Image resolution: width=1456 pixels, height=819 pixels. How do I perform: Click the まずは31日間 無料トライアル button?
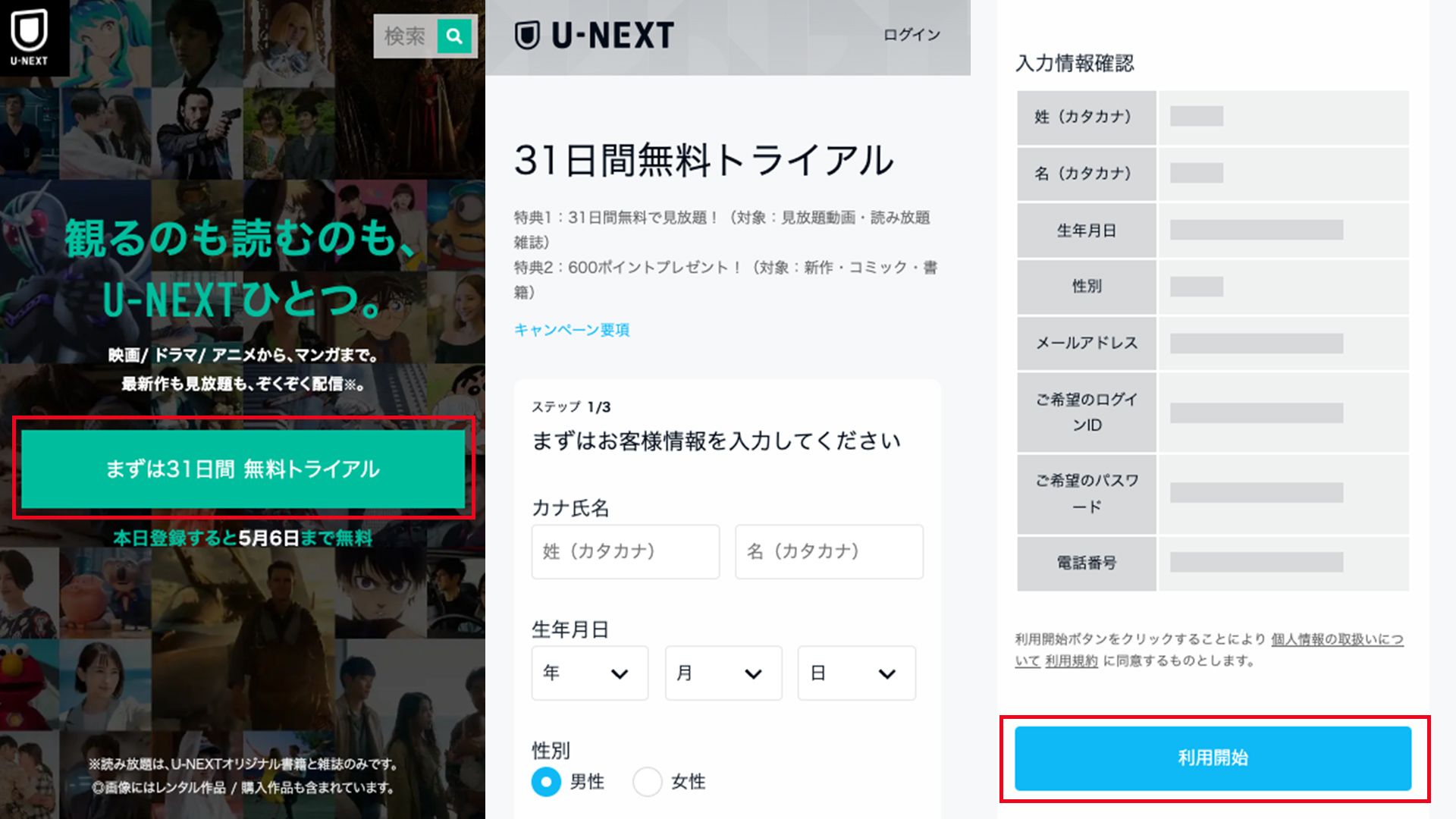244,470
